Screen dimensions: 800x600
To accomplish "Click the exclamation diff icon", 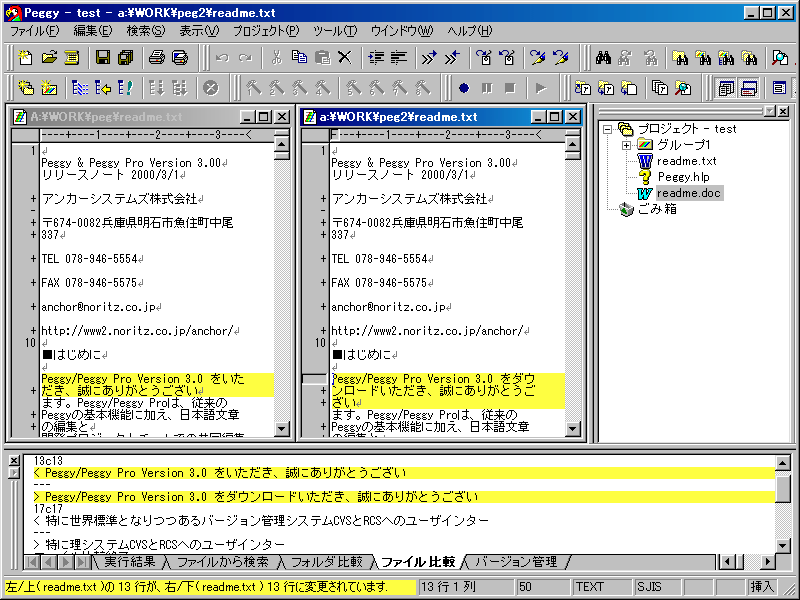I will (x=125, y=88).
